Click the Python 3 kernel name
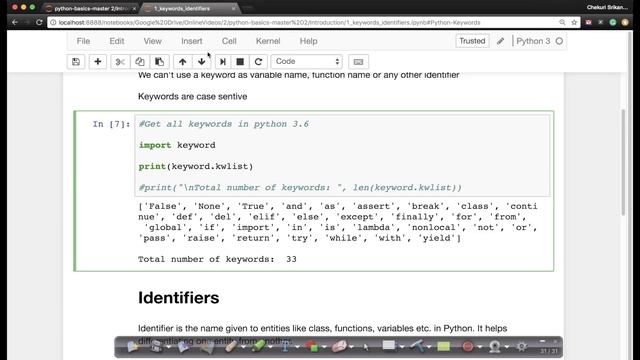The width and height of the screenshot is (640, 360). point(533,41)
